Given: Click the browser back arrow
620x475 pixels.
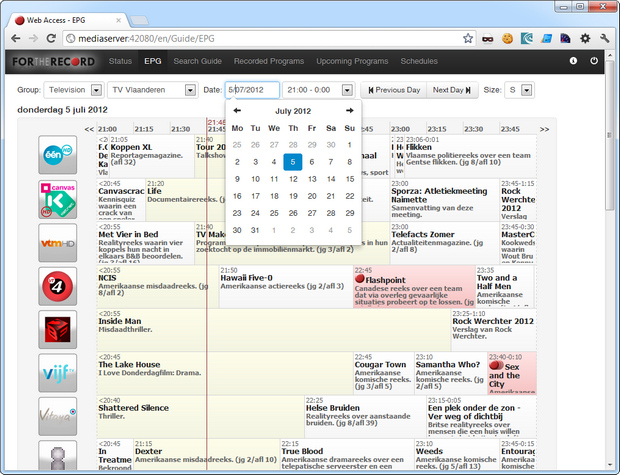Looking at the screenshot, I should [x=15, y=38].
